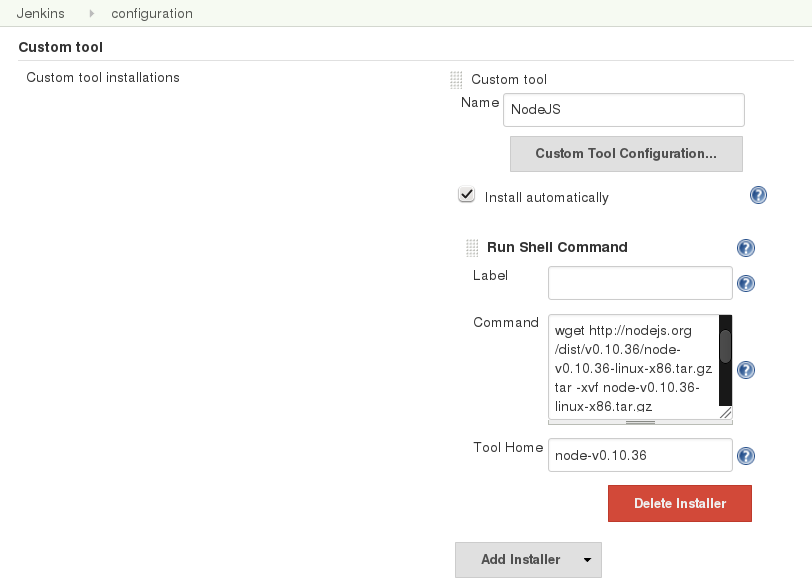Click inside the NodeJS Name field
This screenshot has width=812, height=581.
623,109
